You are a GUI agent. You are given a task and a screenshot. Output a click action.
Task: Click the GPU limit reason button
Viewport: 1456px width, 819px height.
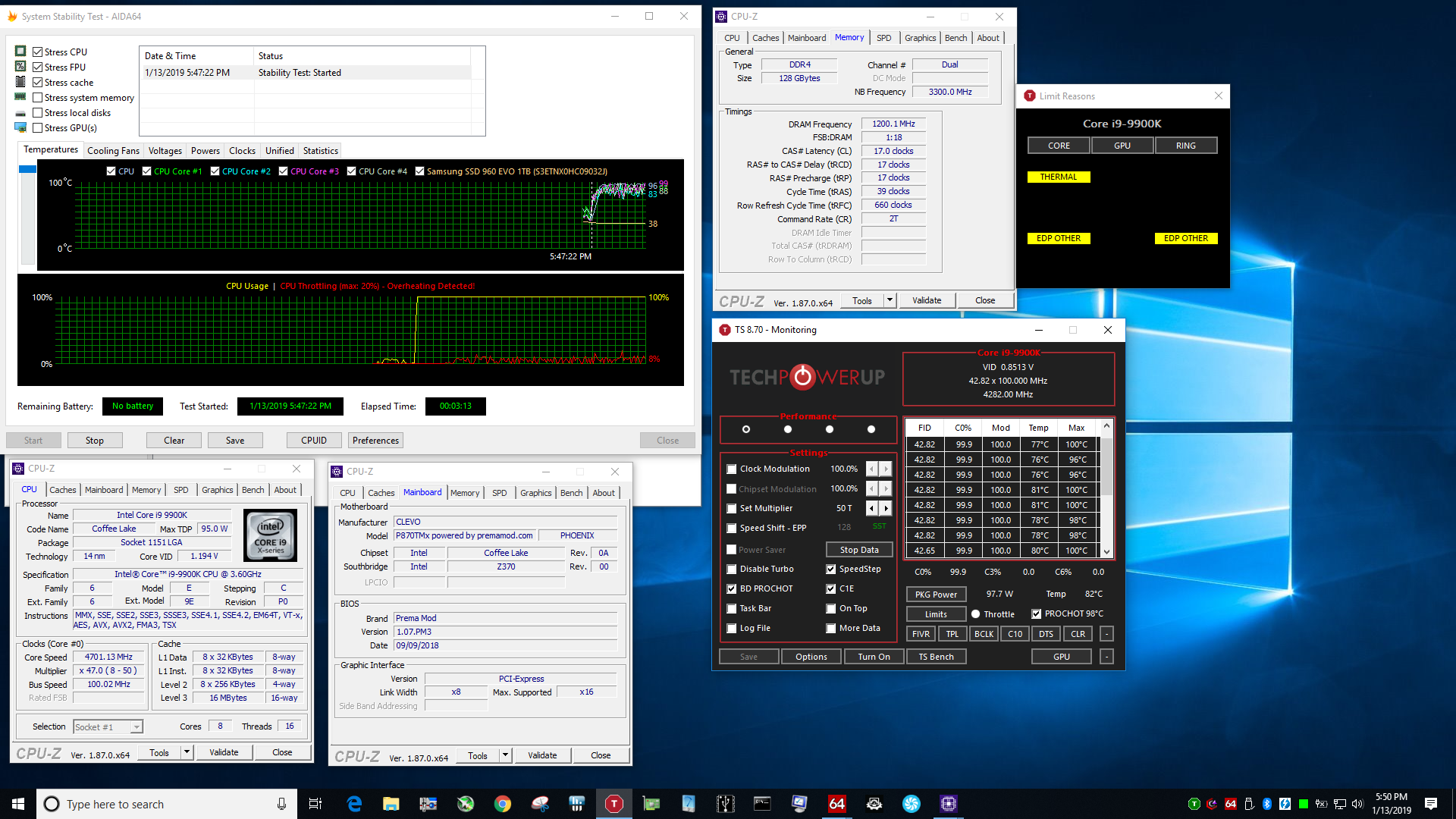(x=1122, y=145)
